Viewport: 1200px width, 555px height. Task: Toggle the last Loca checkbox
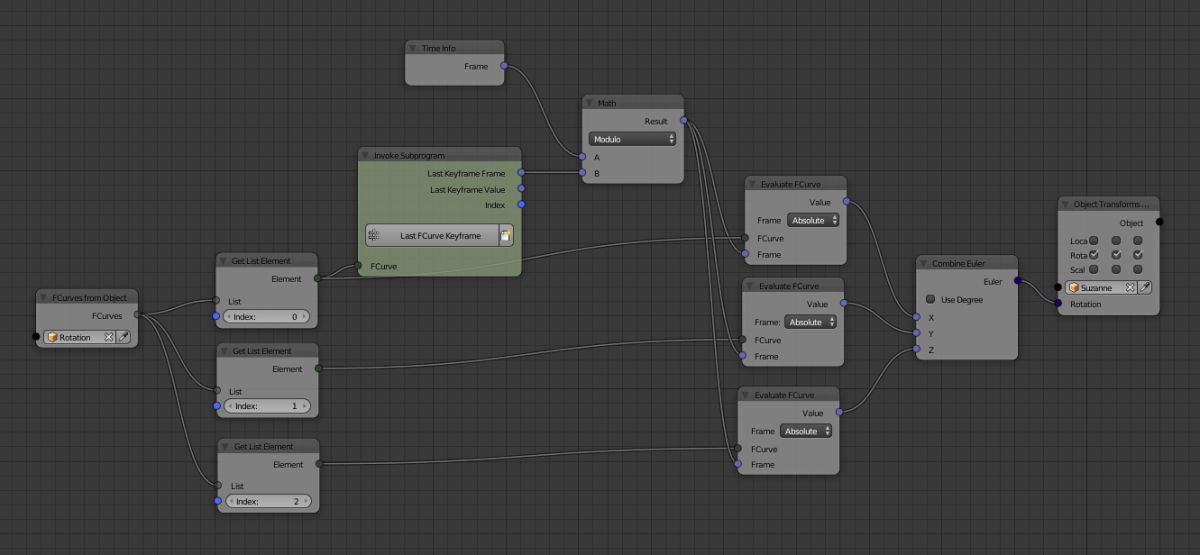click(1138, 240)
